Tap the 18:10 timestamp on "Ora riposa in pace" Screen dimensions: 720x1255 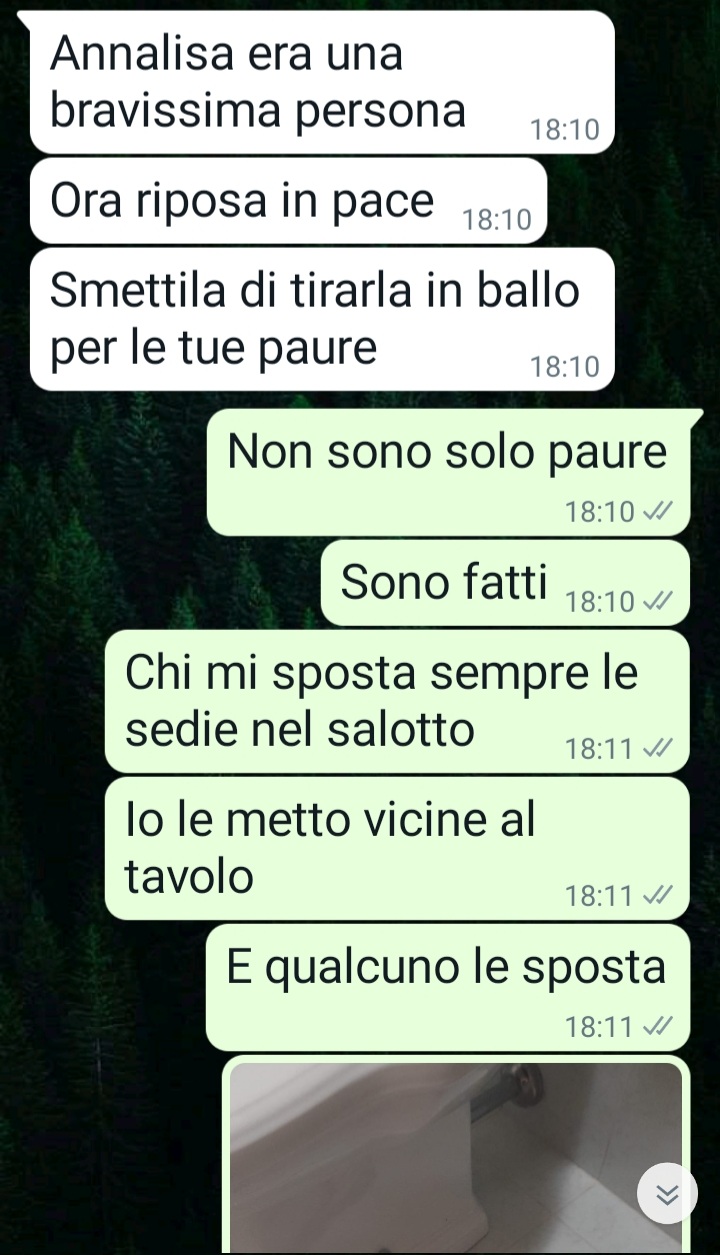pos(497,220)
